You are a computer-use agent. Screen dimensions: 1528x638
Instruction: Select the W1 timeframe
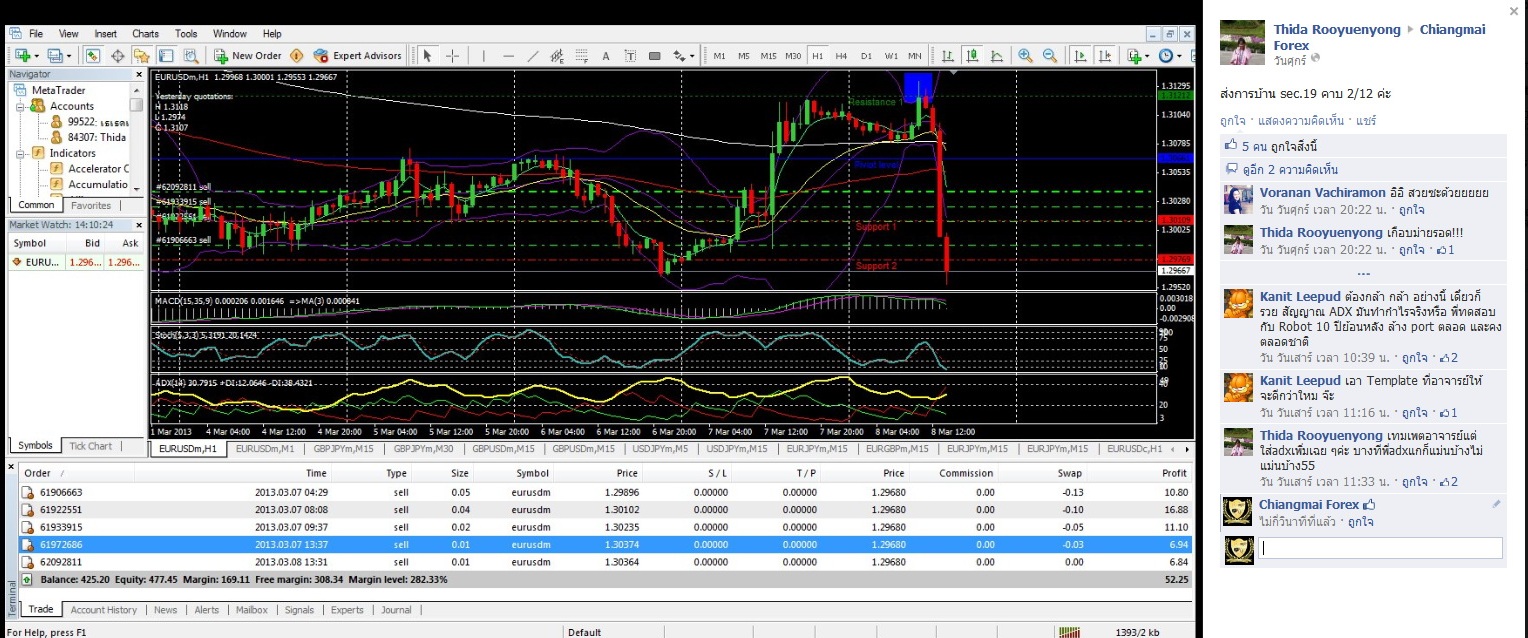pos(891,56)
